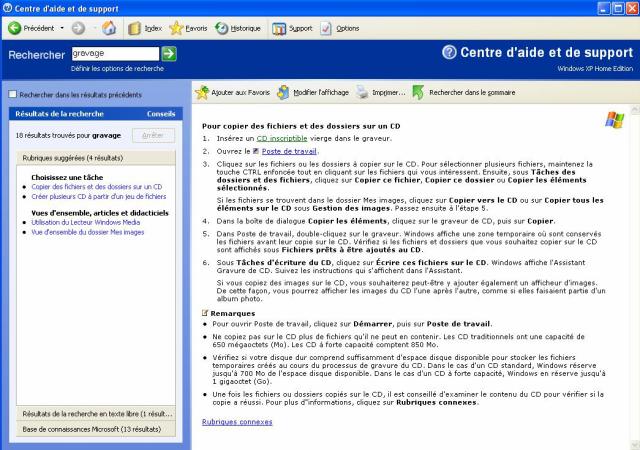Click the green Précédent back arrow
Viewport: 640px width, 450px height.
pyautogui.click(x=14, y=28)
